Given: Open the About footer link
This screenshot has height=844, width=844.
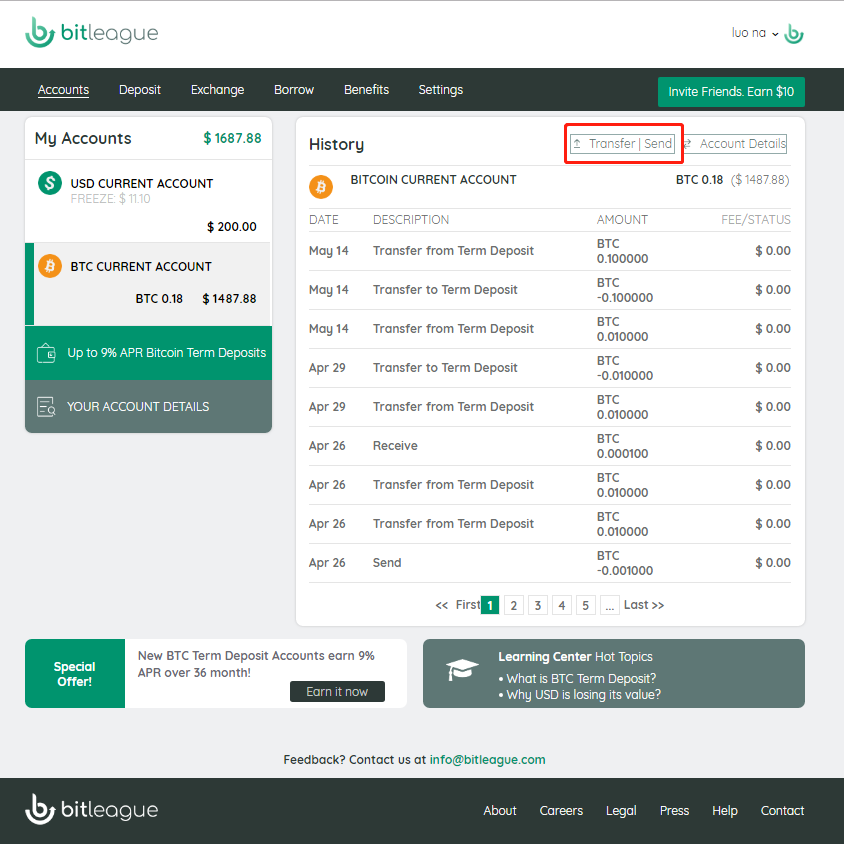Looking at the screenshot, I should [500, 811].
